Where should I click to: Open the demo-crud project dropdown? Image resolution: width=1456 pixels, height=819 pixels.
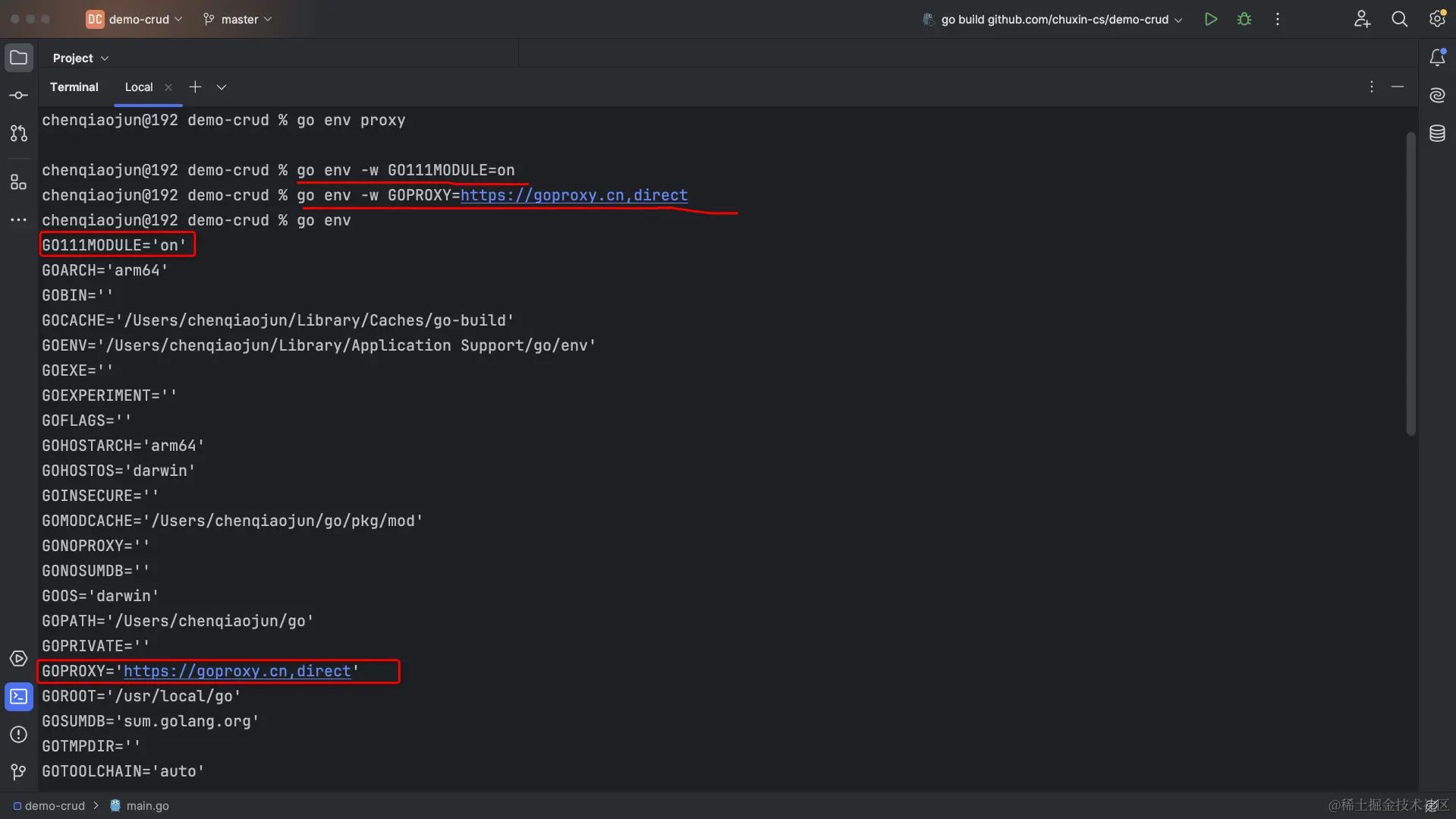pos(134,19)
